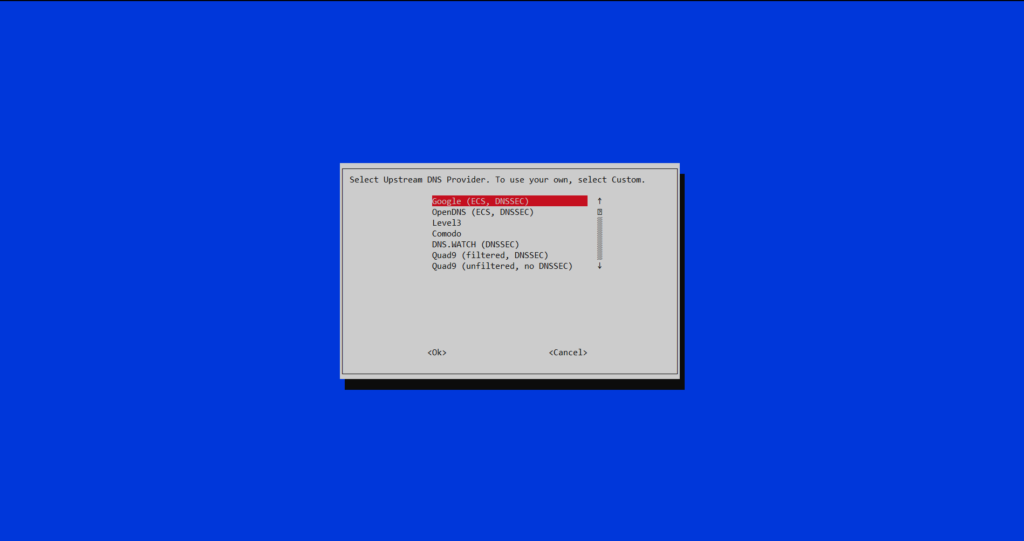Click empty space between list and buttons
This screenshot has width=1024, height=541.
(x=510, y=310)
